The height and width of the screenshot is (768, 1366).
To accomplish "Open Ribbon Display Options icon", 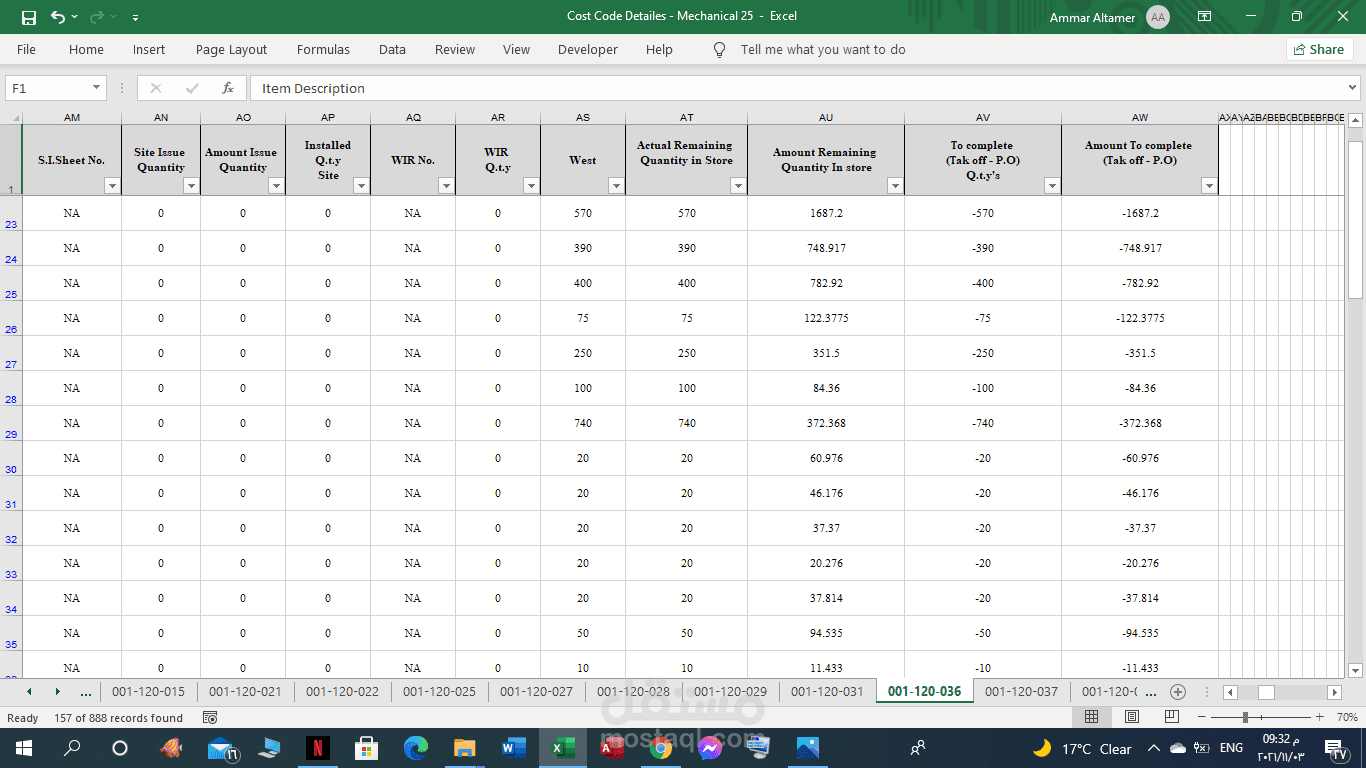I will (x=1204, y=17).
